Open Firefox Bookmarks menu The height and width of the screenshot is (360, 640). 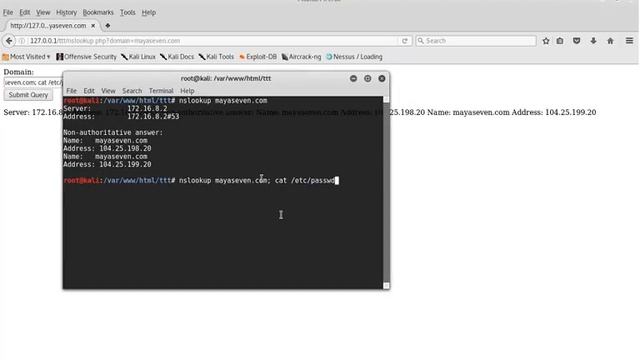point(98,13)
